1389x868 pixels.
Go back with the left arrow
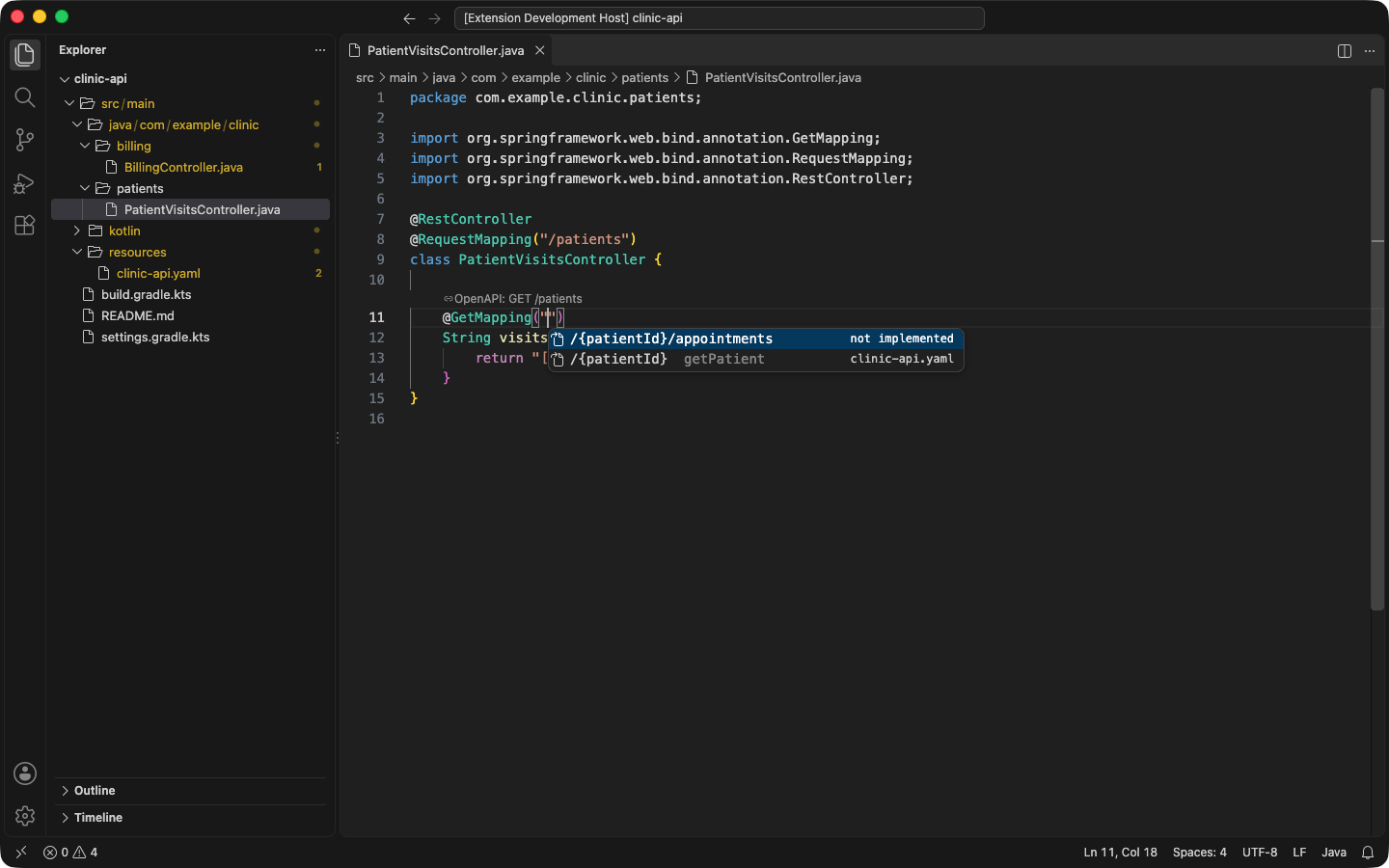[x=409, y=18]
